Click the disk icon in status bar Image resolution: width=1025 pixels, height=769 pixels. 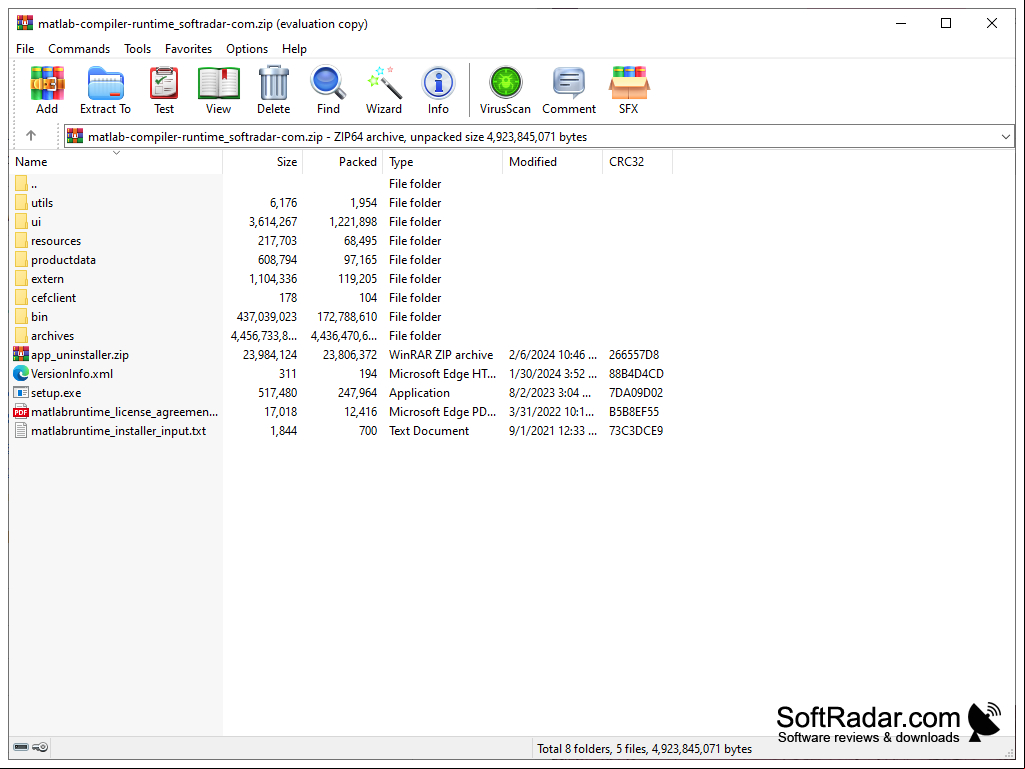(21, 747)
